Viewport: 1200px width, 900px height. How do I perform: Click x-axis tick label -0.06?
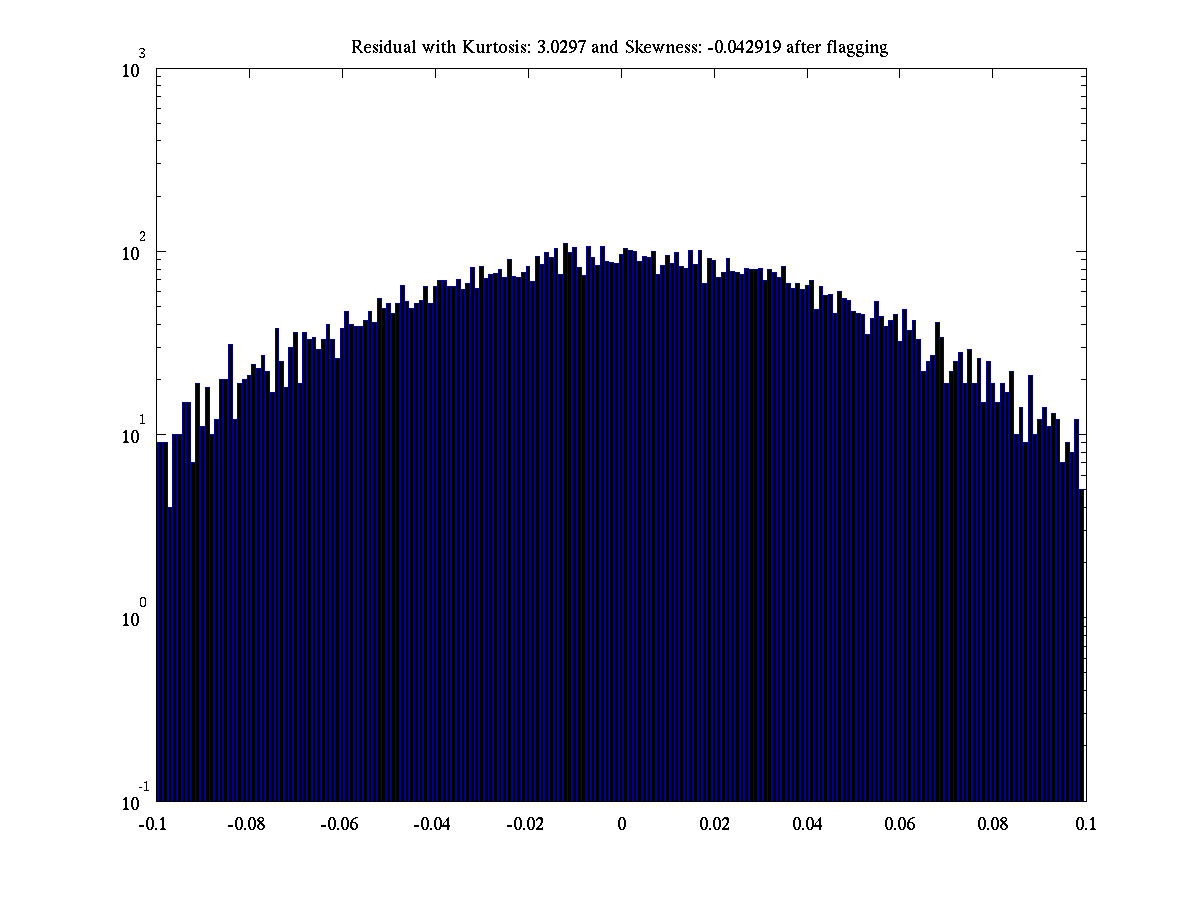339,824
